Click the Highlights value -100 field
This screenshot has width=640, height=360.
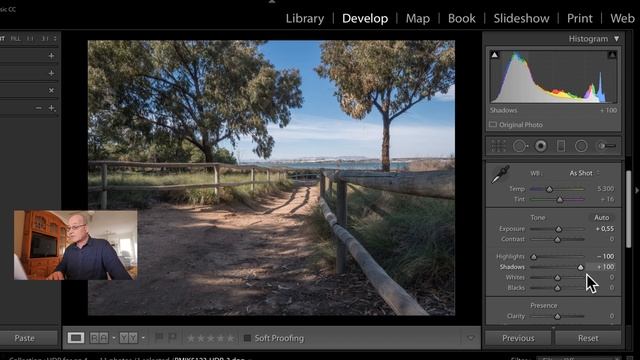[x=605, y=256]
